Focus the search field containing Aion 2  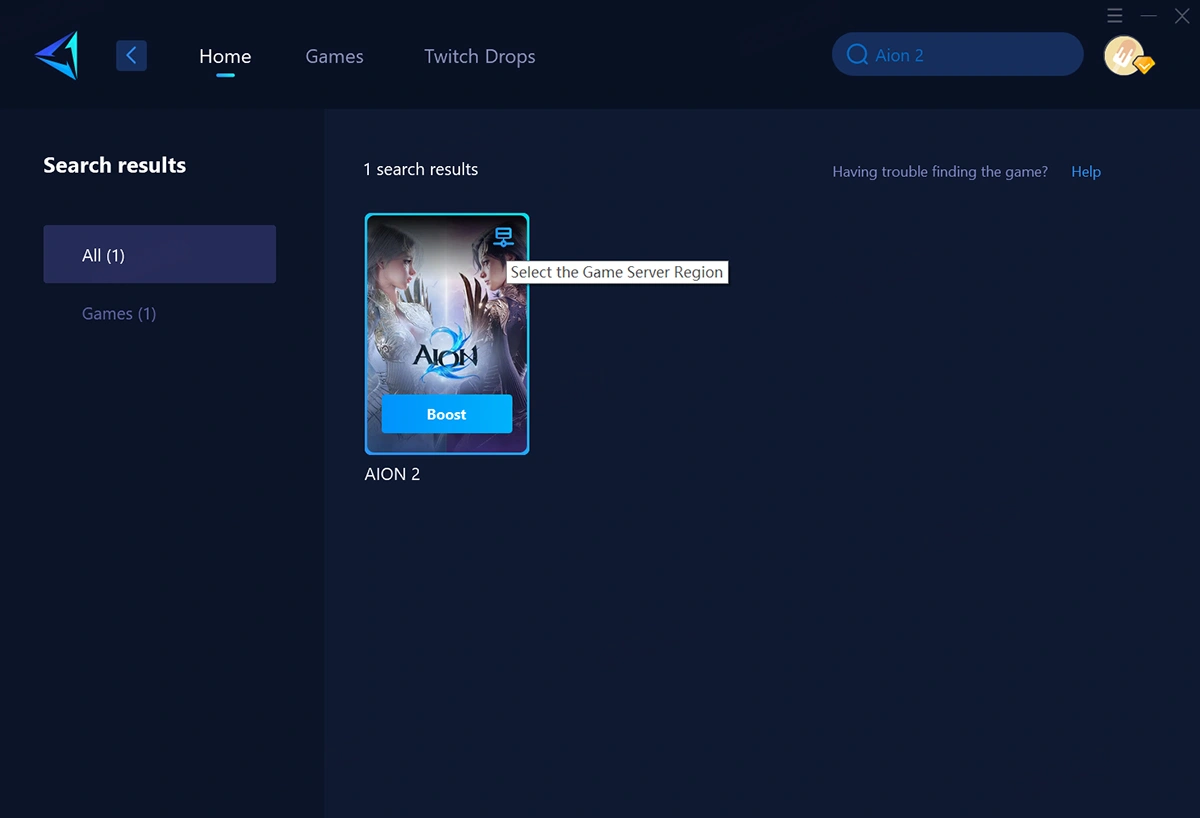pyautogui.click(x=970, y=55)
